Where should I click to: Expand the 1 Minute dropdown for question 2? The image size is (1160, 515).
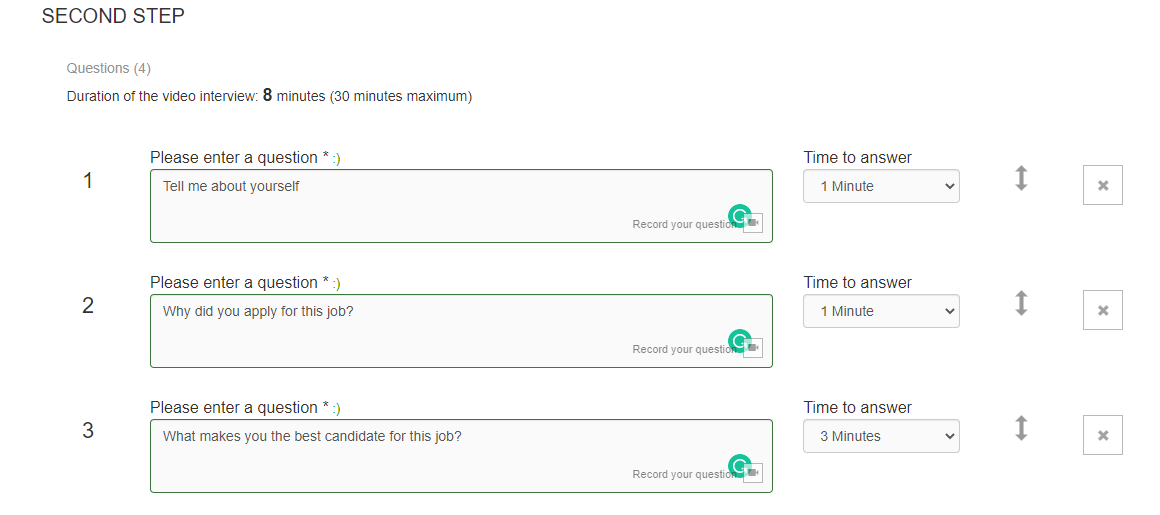coord(881,312)
